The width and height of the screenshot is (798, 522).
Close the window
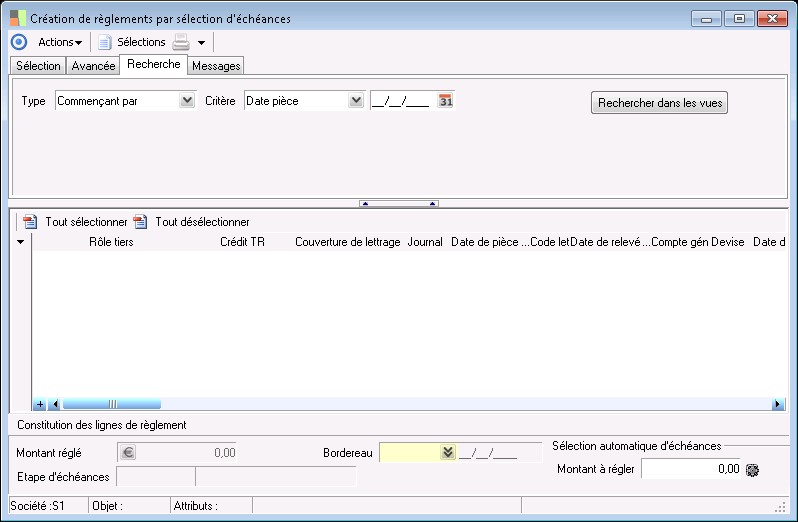[x=772, y=19]
